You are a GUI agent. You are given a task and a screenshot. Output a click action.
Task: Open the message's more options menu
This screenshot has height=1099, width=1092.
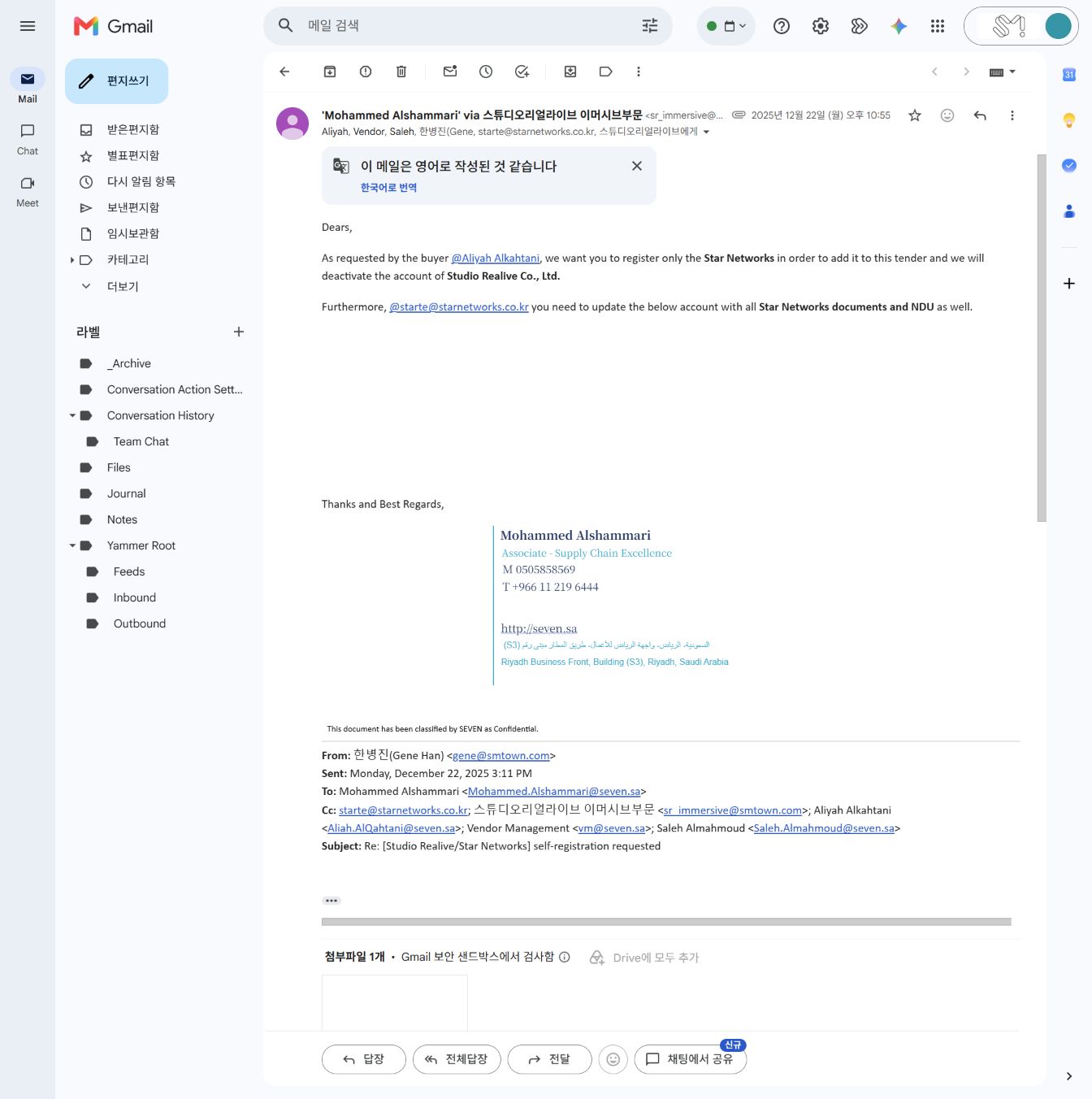point(1012,115)
